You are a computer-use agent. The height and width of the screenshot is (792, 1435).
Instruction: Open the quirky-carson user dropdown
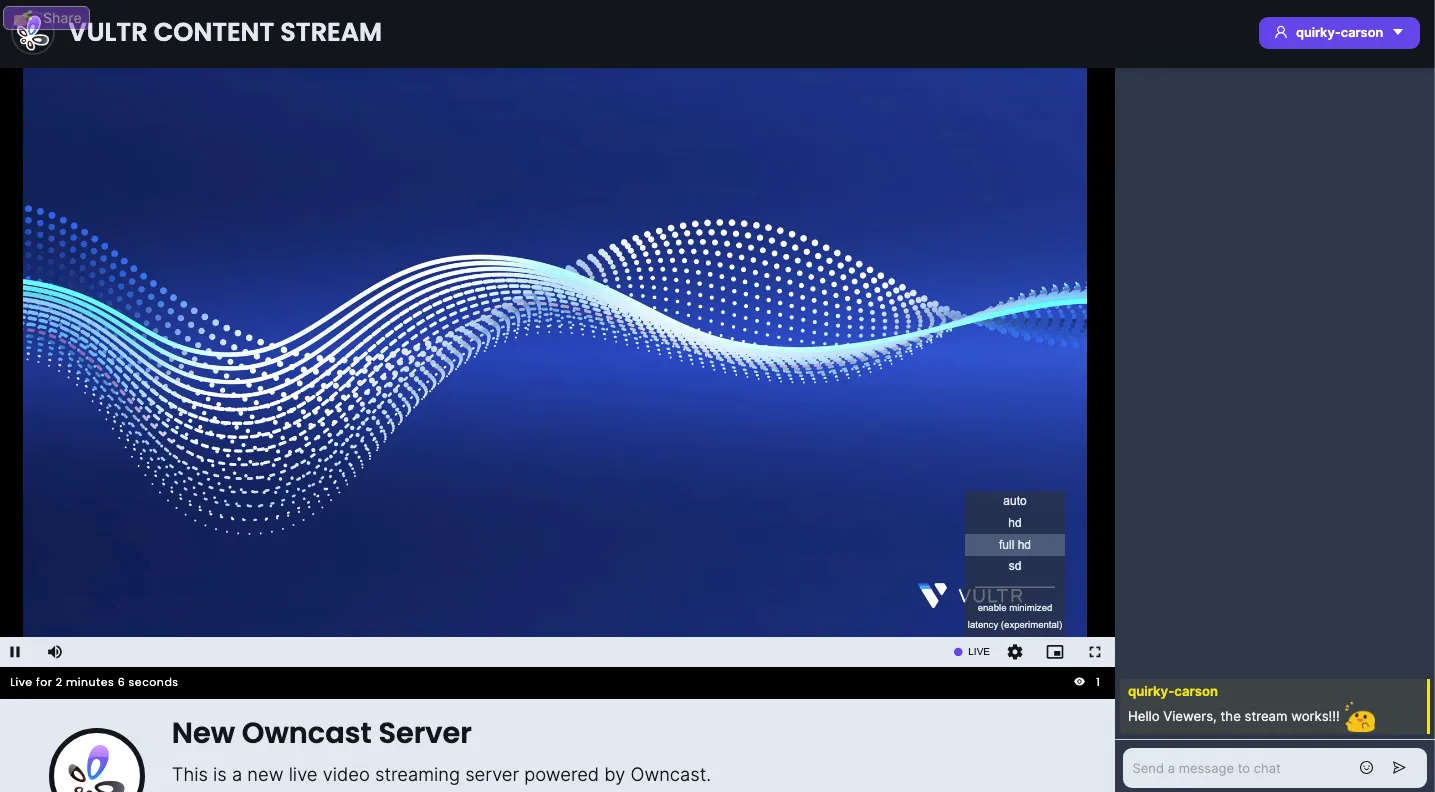tap(1339, 32)
